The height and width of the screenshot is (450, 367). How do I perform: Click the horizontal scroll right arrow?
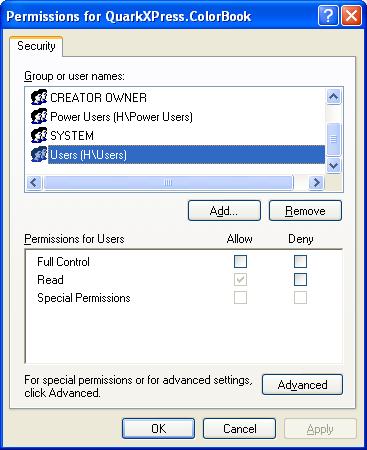point(316,182)
